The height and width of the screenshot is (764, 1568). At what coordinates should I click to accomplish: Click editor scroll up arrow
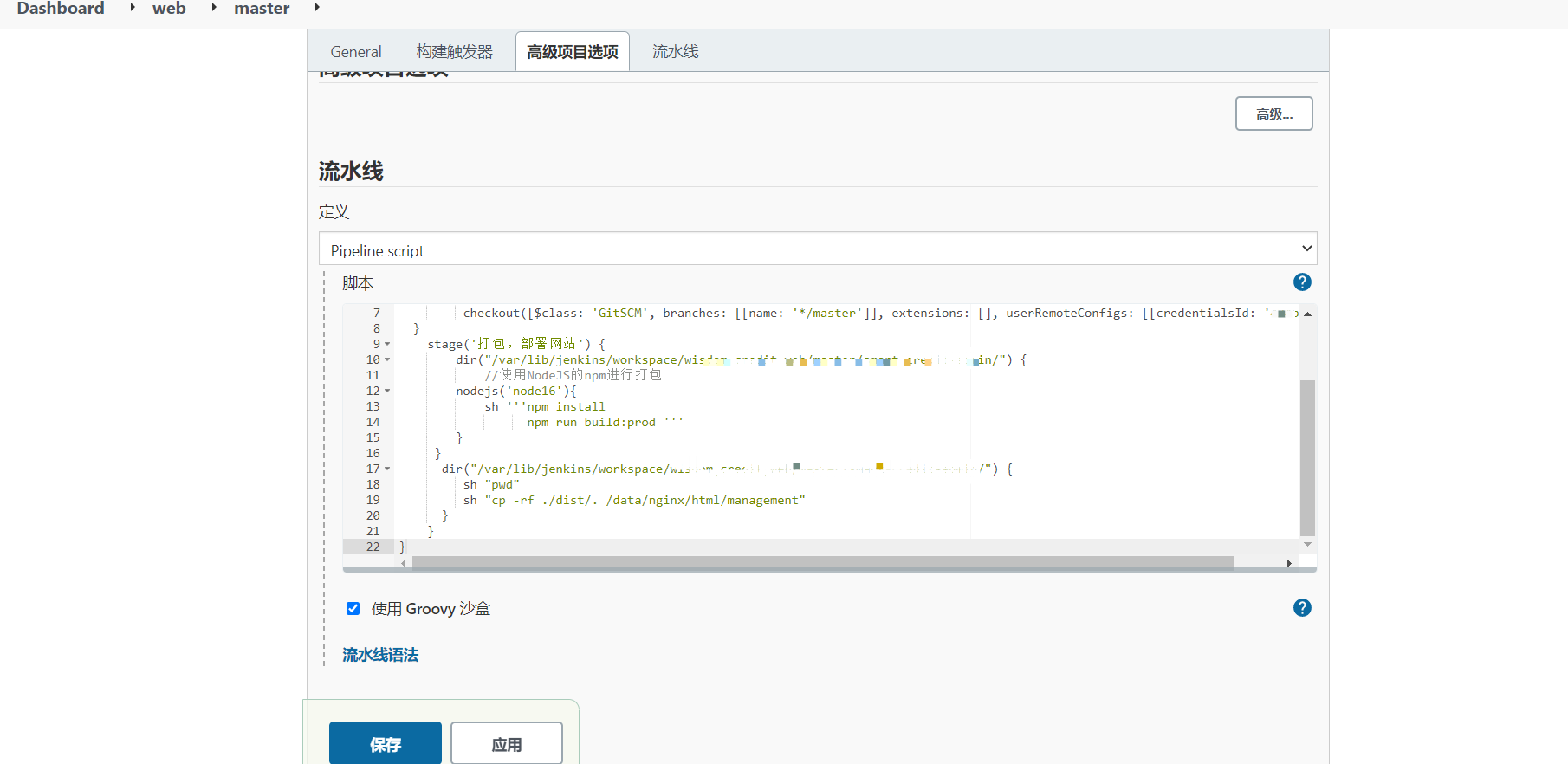click(x=1307, y=314)
